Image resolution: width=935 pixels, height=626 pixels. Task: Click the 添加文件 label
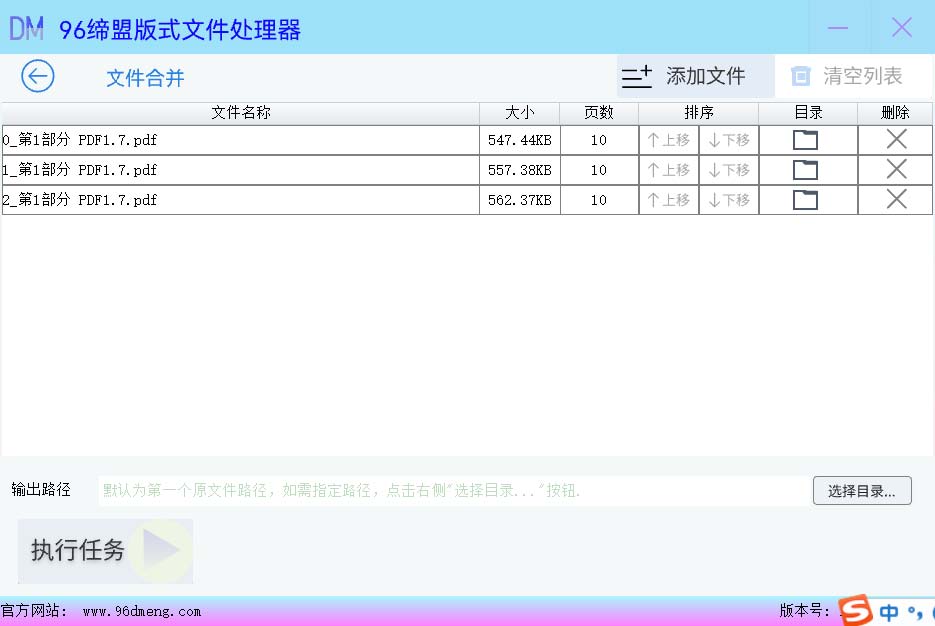click(x=705, y=76)
